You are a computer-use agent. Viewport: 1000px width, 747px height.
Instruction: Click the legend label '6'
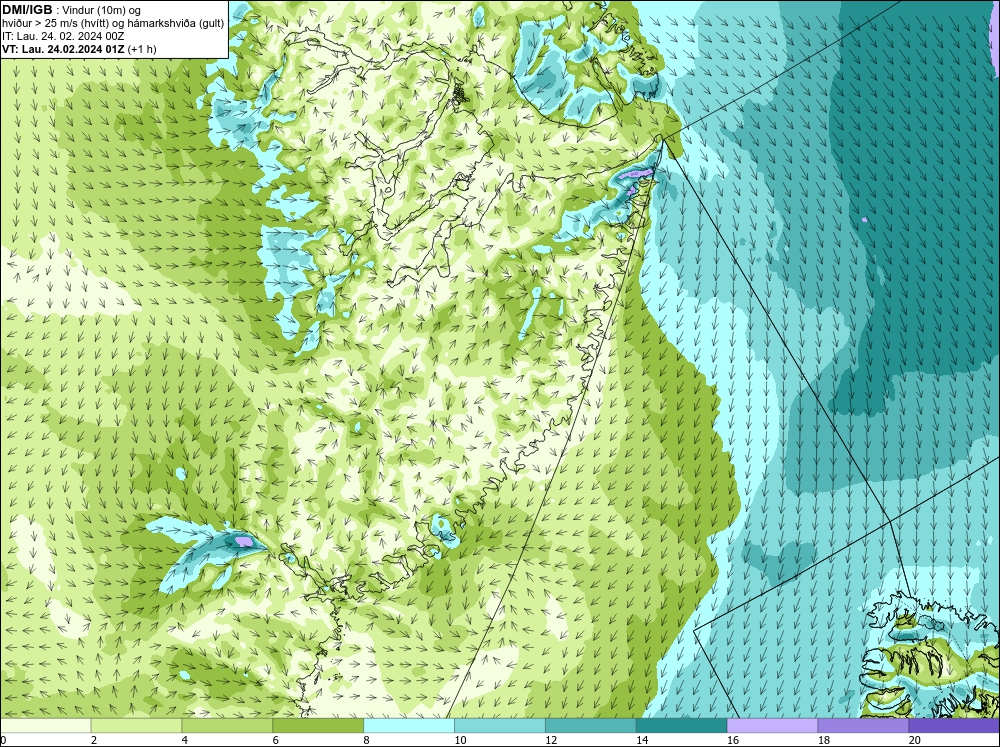pyautogui.click(x=276, y=740)
